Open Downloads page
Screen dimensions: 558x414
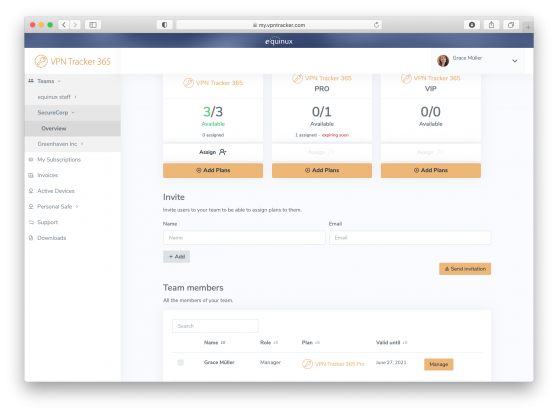point(52,238)
